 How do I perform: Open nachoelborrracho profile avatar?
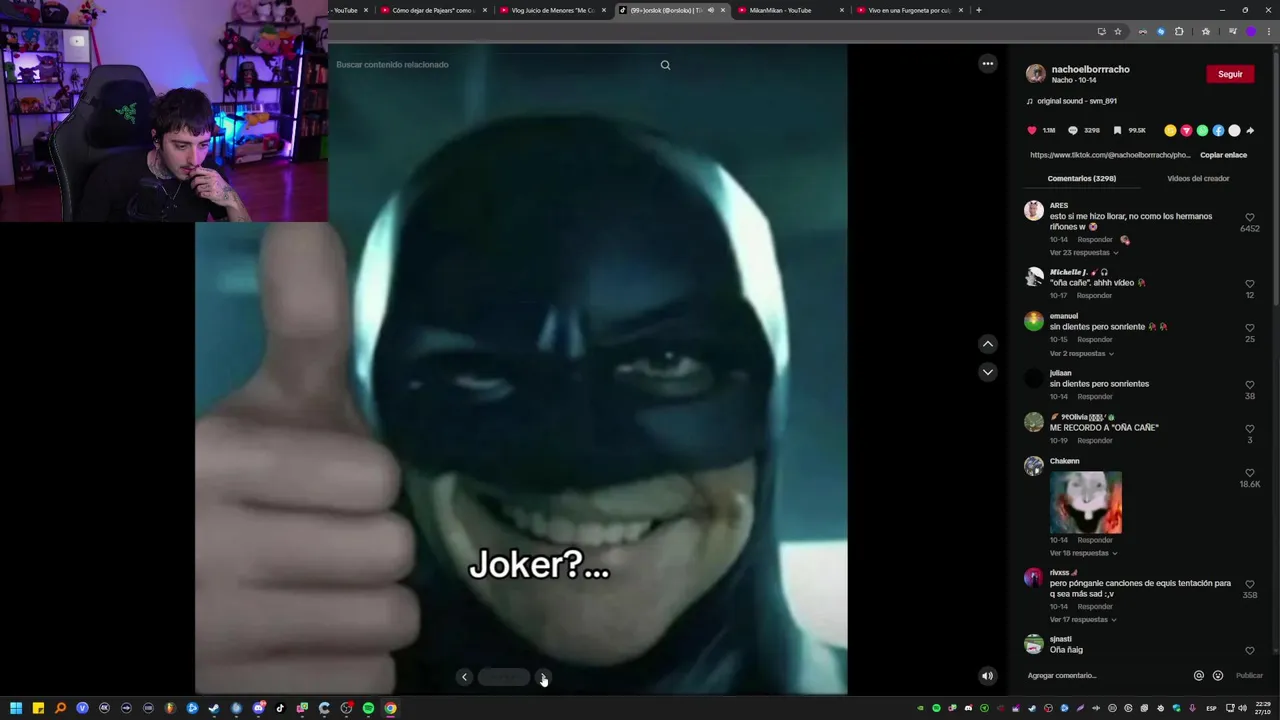pos(1036,74)
